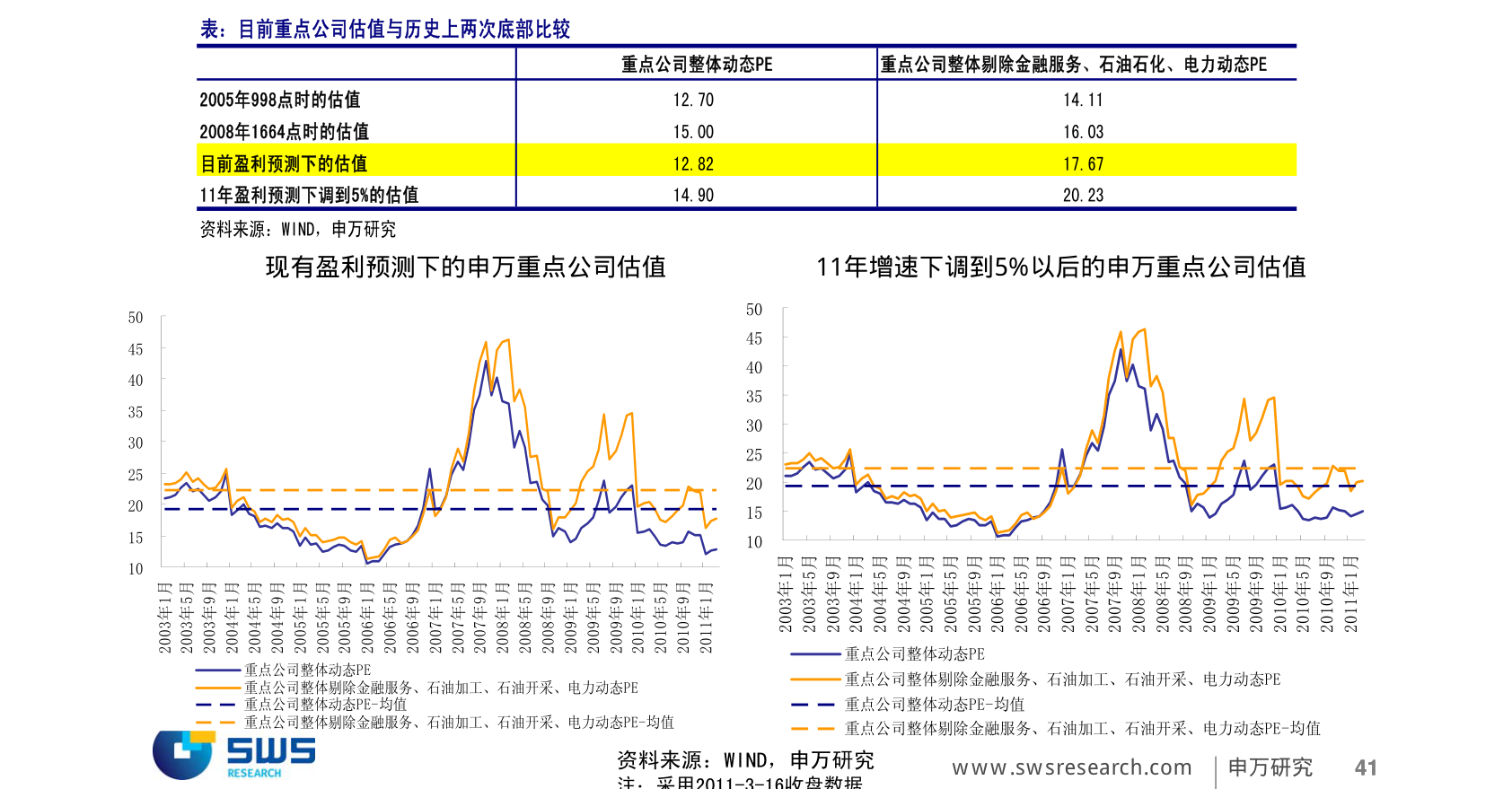
Task: Open the www.swsresearch.com link
Action: click(x=1072, y=767)
